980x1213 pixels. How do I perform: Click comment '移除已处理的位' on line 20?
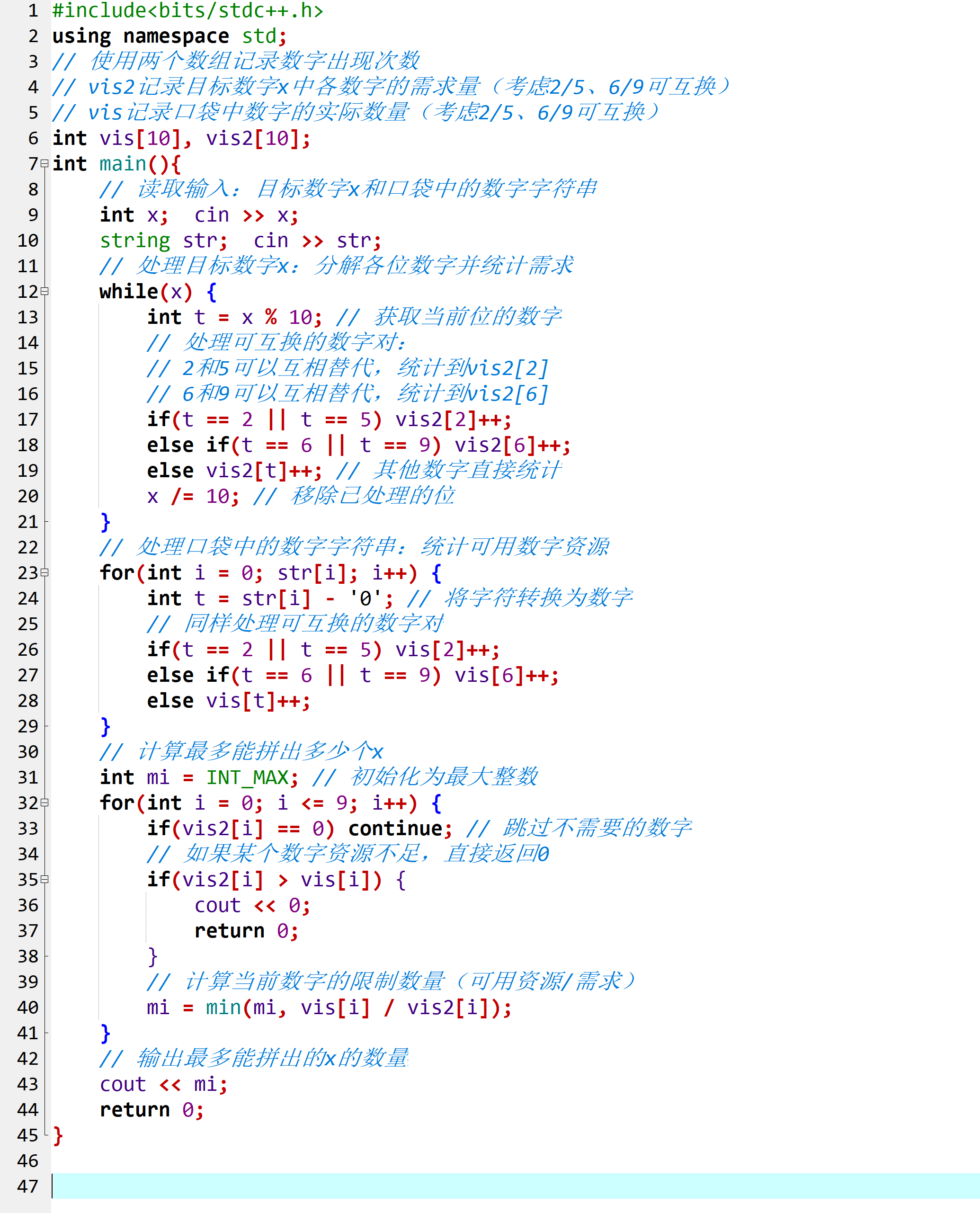[x=373, y=496]
